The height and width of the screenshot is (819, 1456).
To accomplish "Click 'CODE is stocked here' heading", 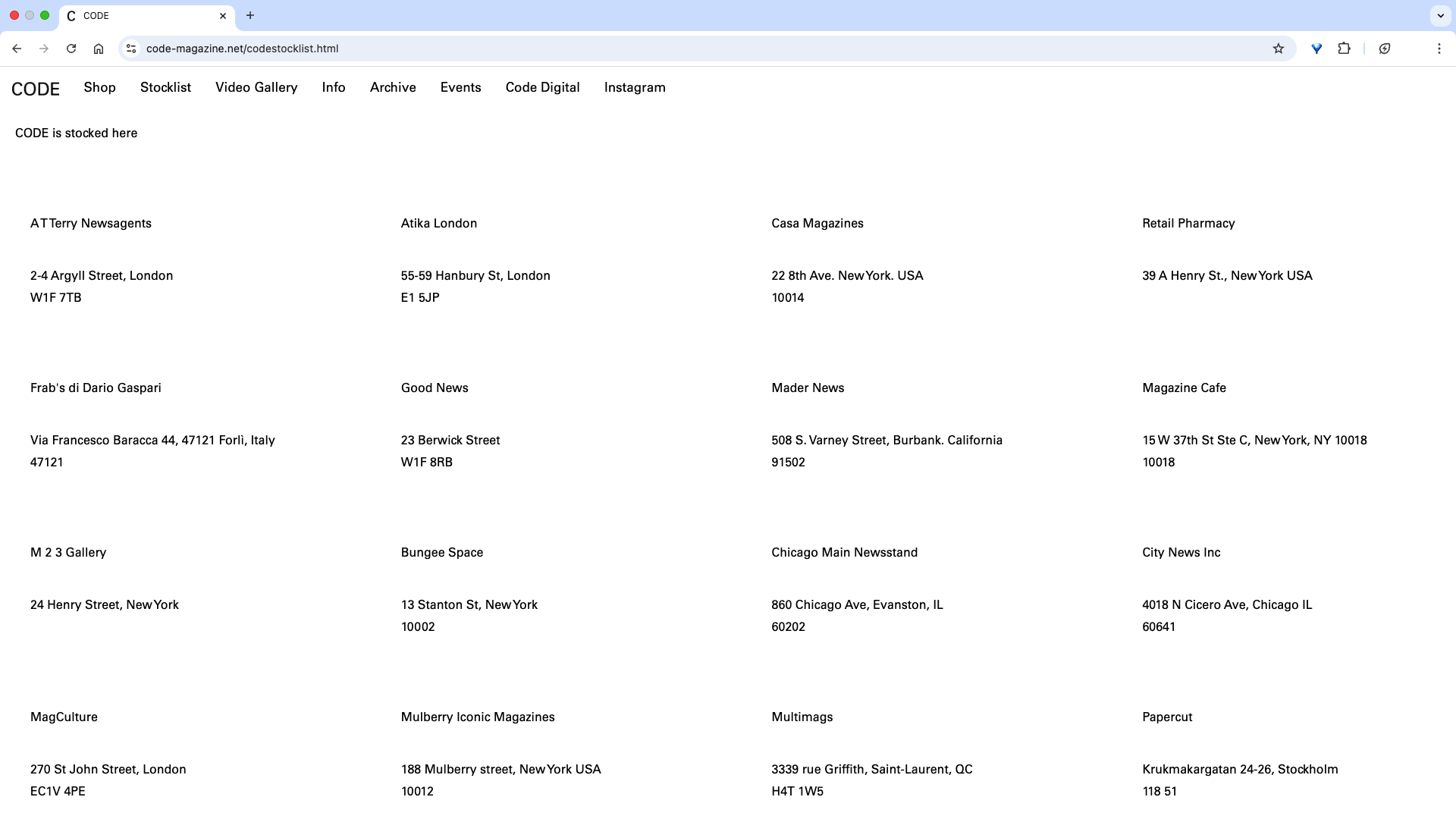I will (76, 133).
